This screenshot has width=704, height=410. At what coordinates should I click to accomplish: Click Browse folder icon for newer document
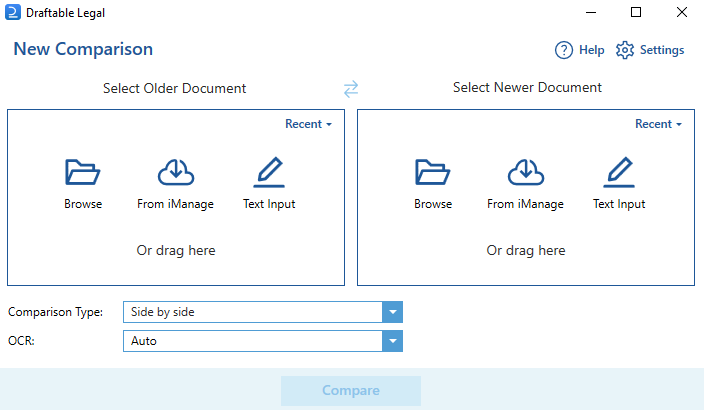coord(432,172)
